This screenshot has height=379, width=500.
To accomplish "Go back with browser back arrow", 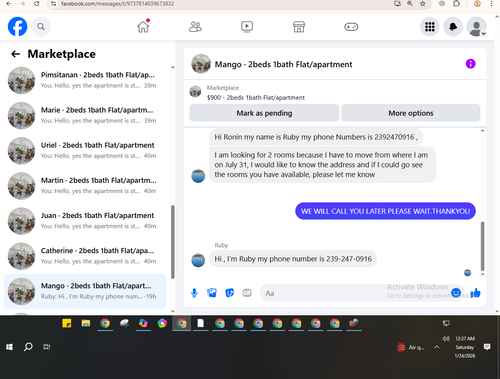I will (x=9, y=4).
